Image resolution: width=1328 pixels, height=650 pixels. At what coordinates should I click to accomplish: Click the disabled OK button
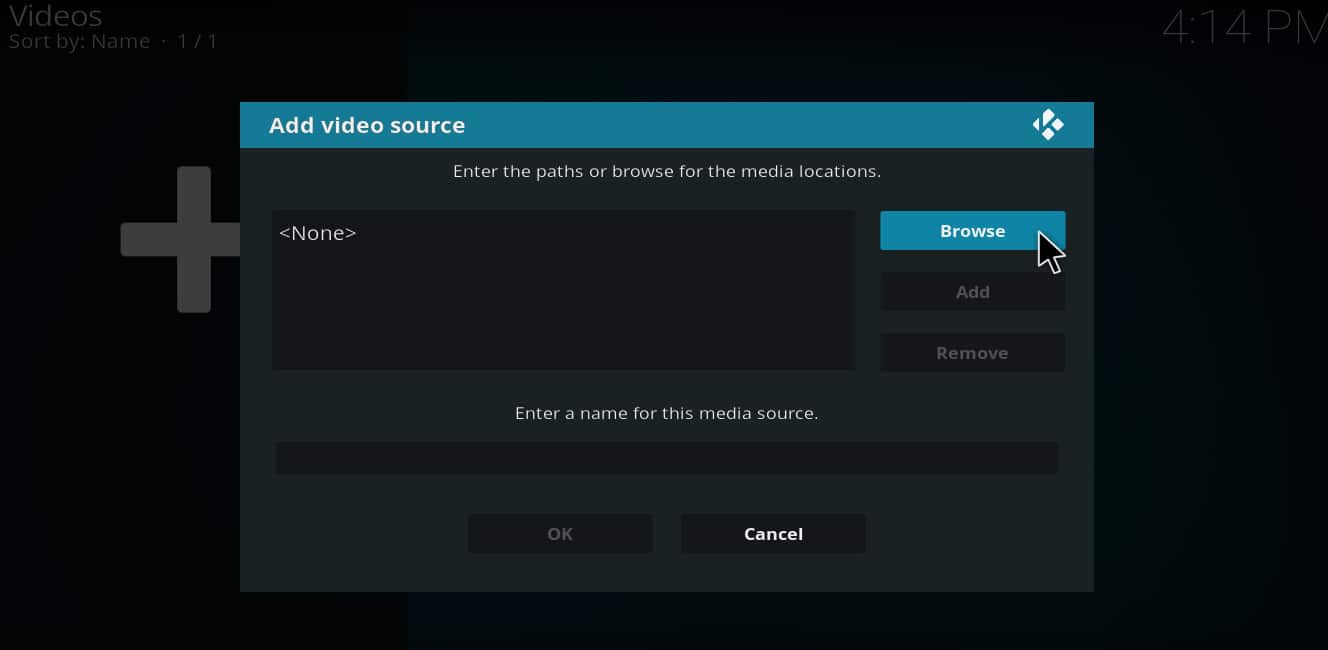[x=560, y=534]
